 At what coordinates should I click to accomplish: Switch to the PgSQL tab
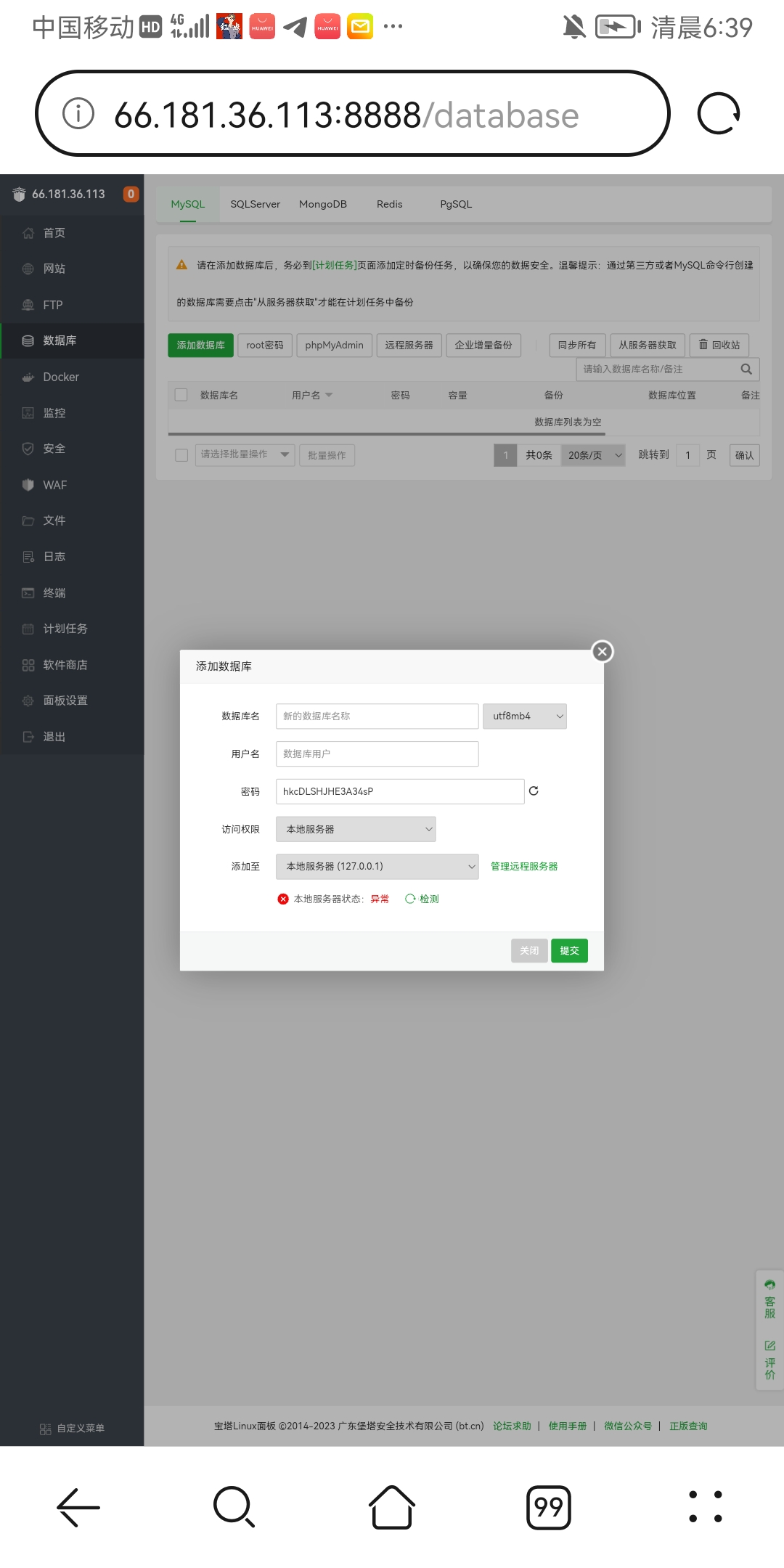pos(456,204)
